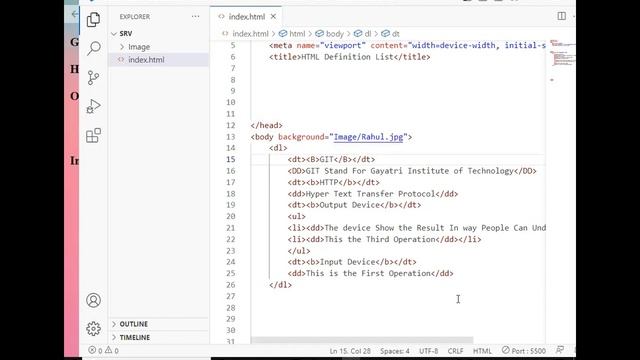Open the Search view icon
The height and width of the screenshot is (360, 640).
click(93, 48)
